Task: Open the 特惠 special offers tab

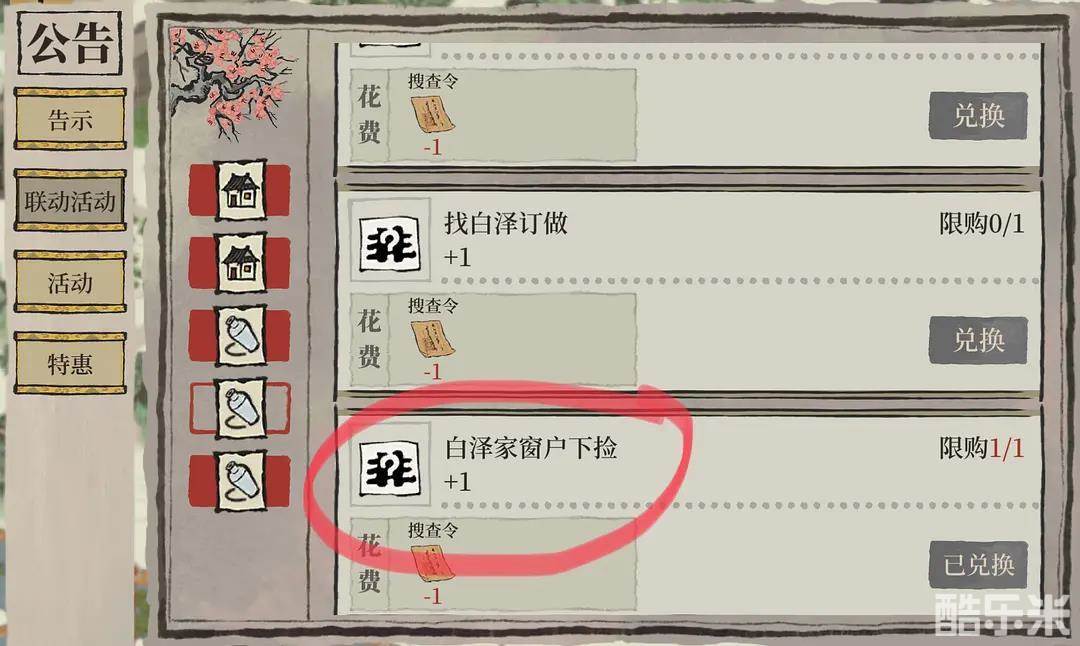Action: pos(70,363)
